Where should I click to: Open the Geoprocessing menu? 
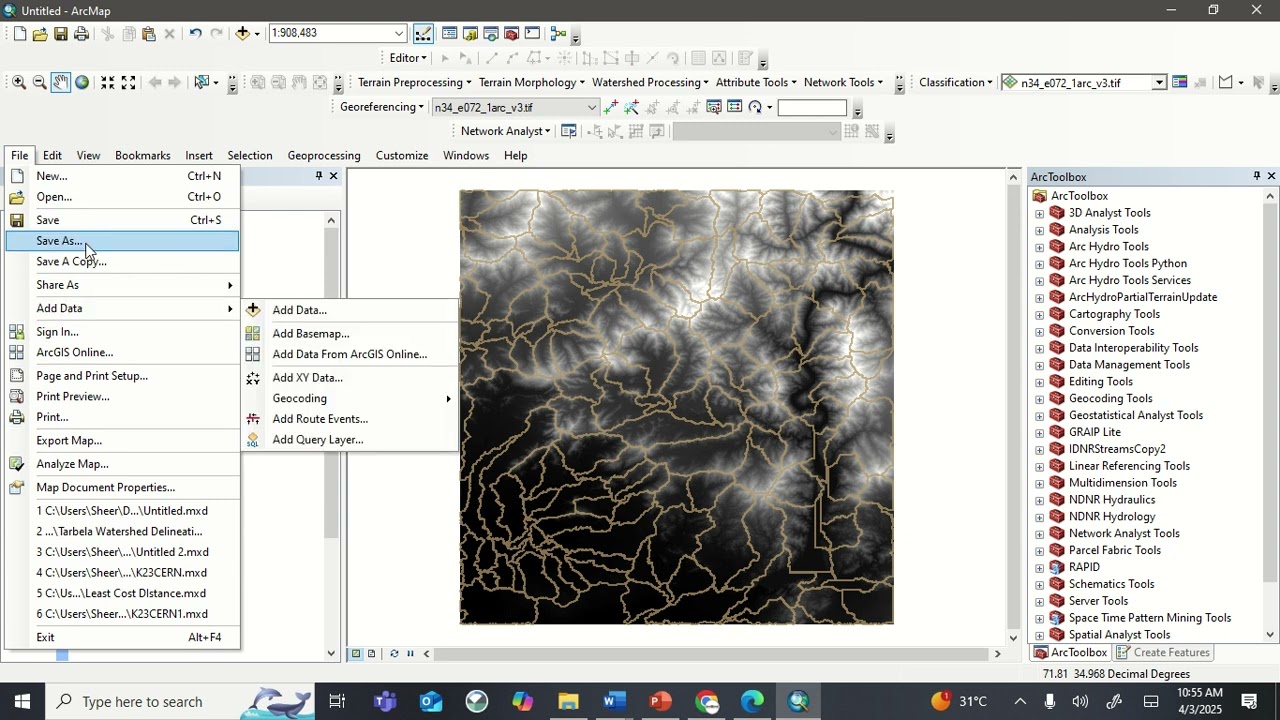point(324,155)
